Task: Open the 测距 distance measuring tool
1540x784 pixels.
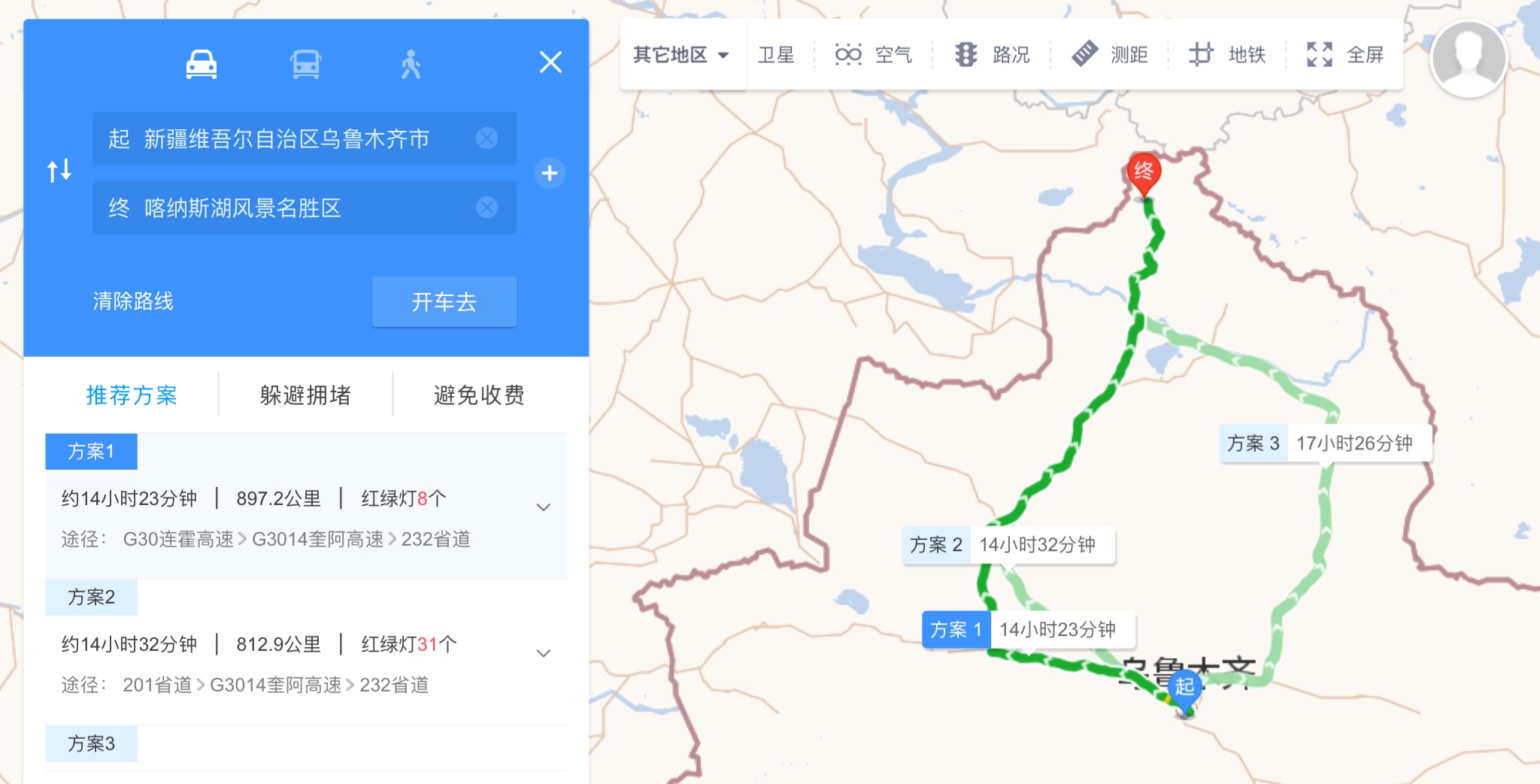Action: click(x=1110, y=55)
